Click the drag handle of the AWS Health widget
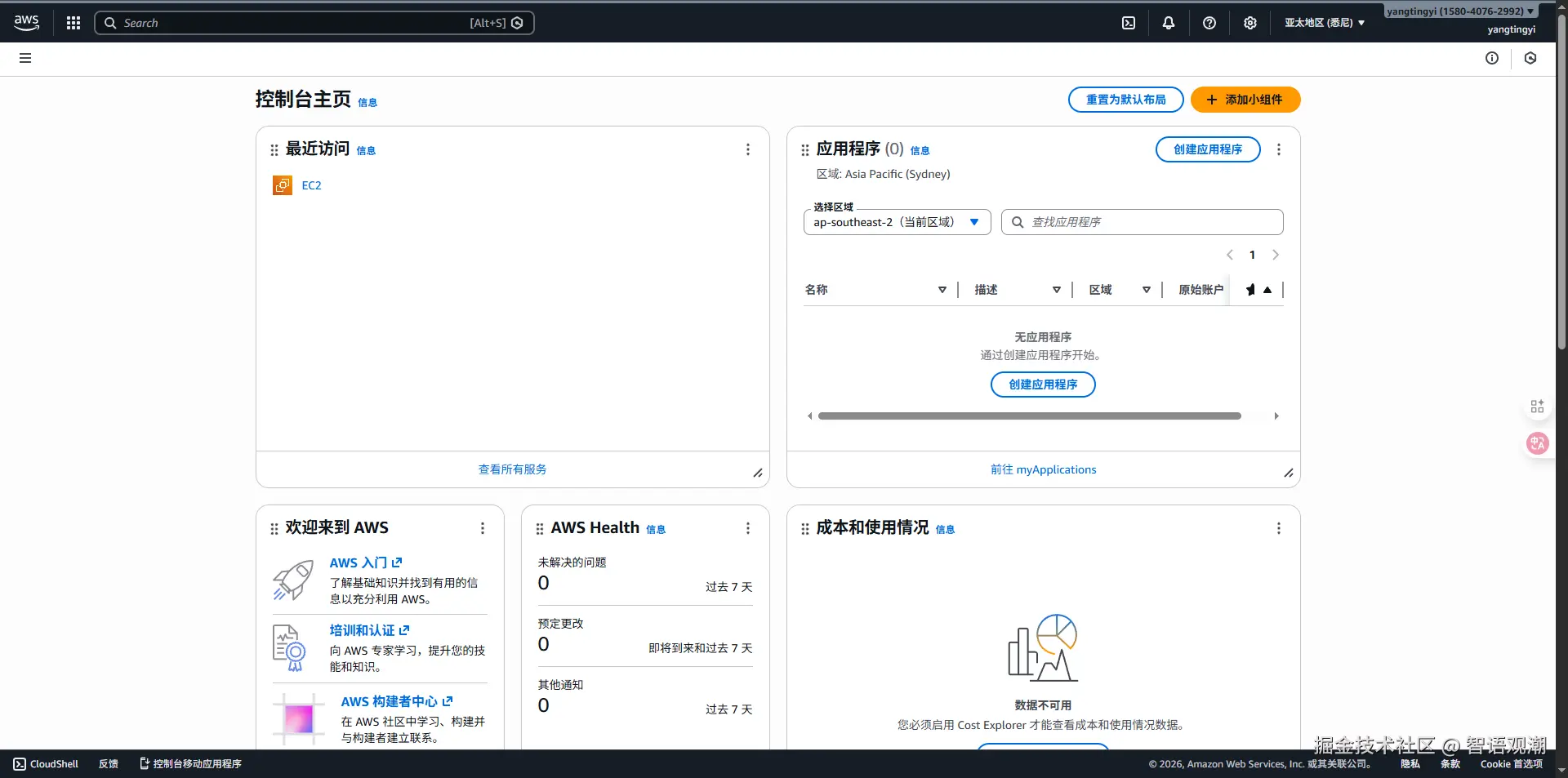This screenshot has width=1568, height=778. coord(540,529)
